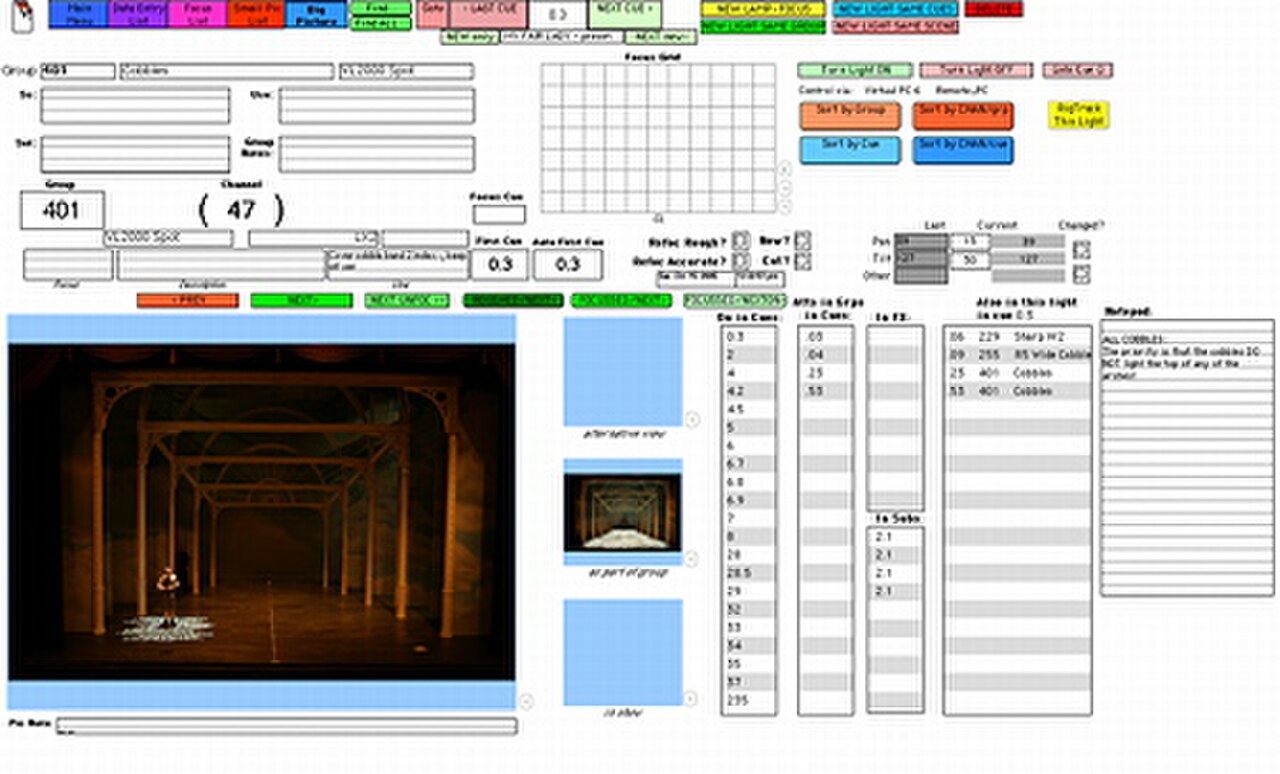Click the current Pan value field
1280x774 pixels.
tap(969, 242)
